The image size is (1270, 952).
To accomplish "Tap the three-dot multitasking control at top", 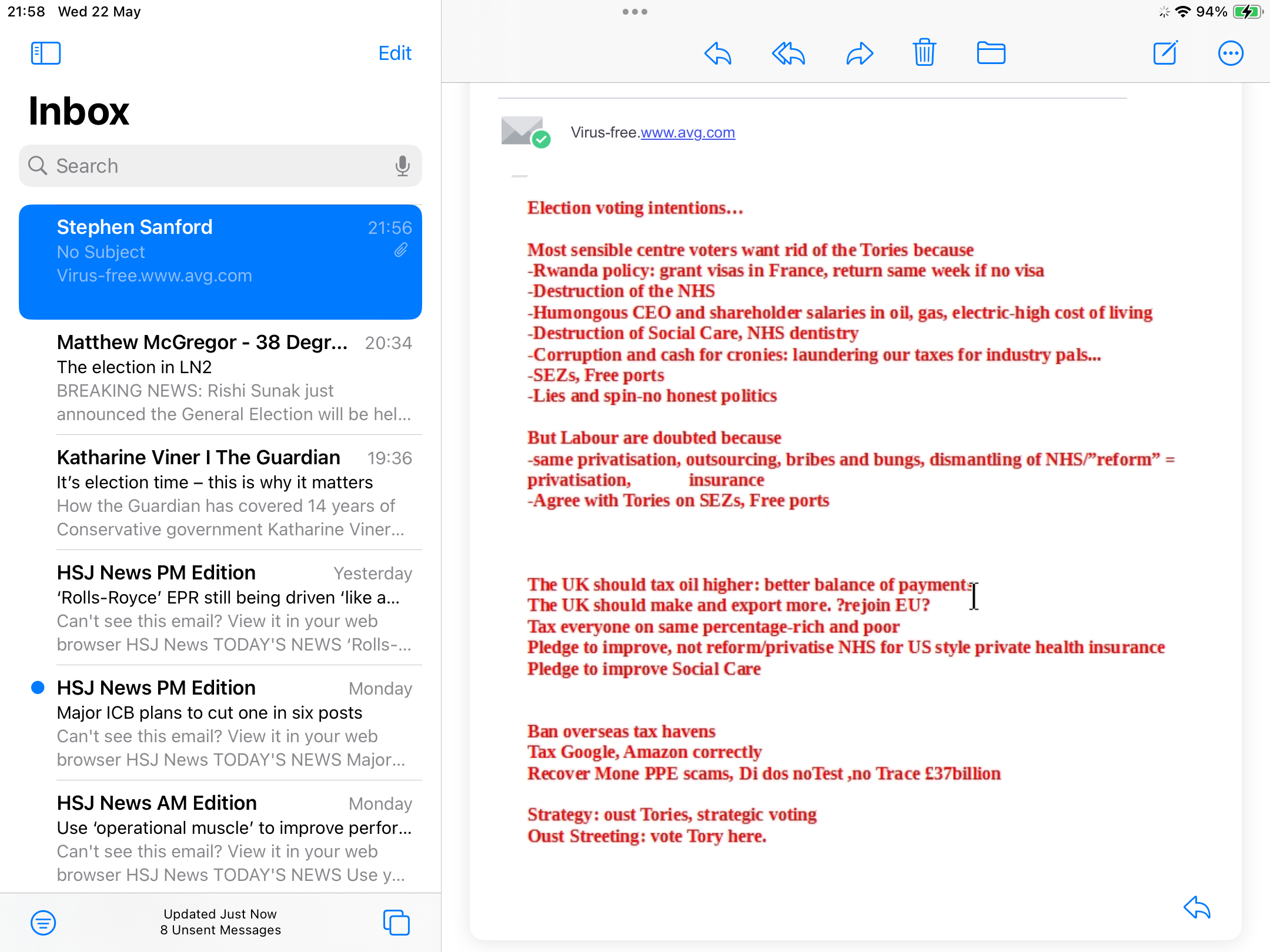I will [635, 12].
